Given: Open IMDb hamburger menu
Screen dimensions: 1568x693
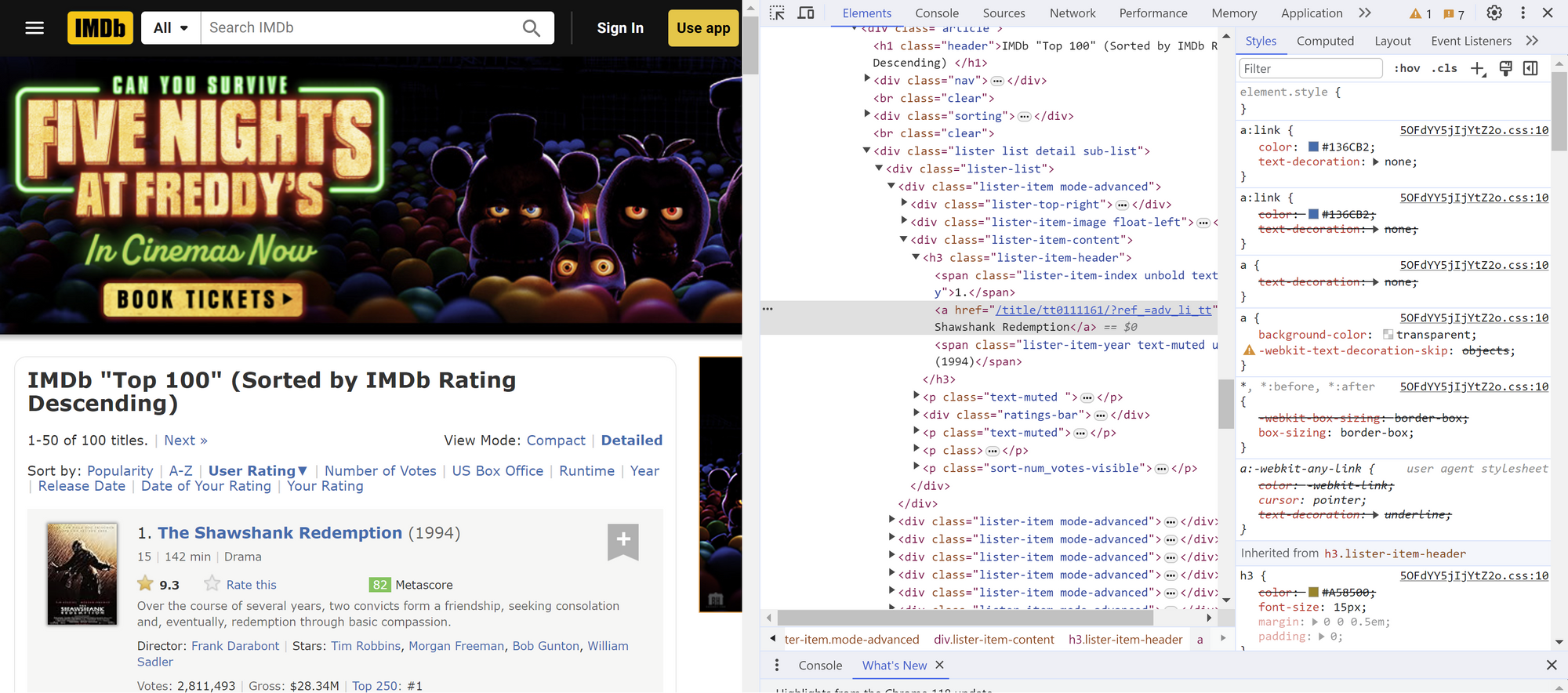Looking at the screenshot, I should point(34,28).
